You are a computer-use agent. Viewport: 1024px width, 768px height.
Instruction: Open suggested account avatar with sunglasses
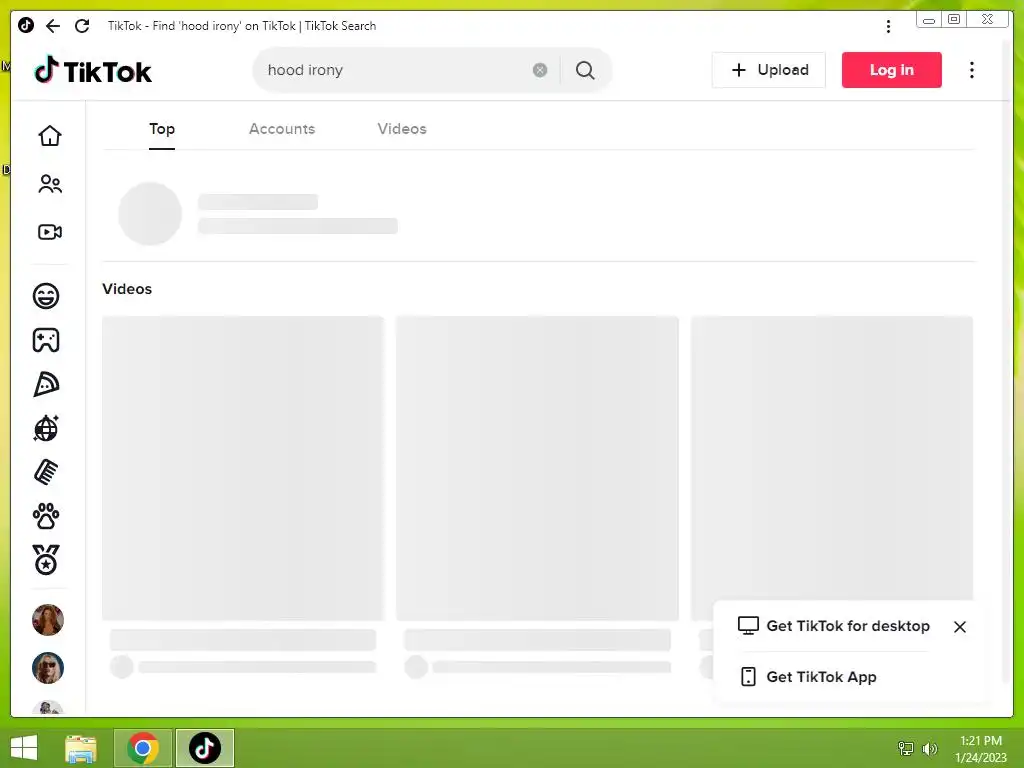pos(48,667)
